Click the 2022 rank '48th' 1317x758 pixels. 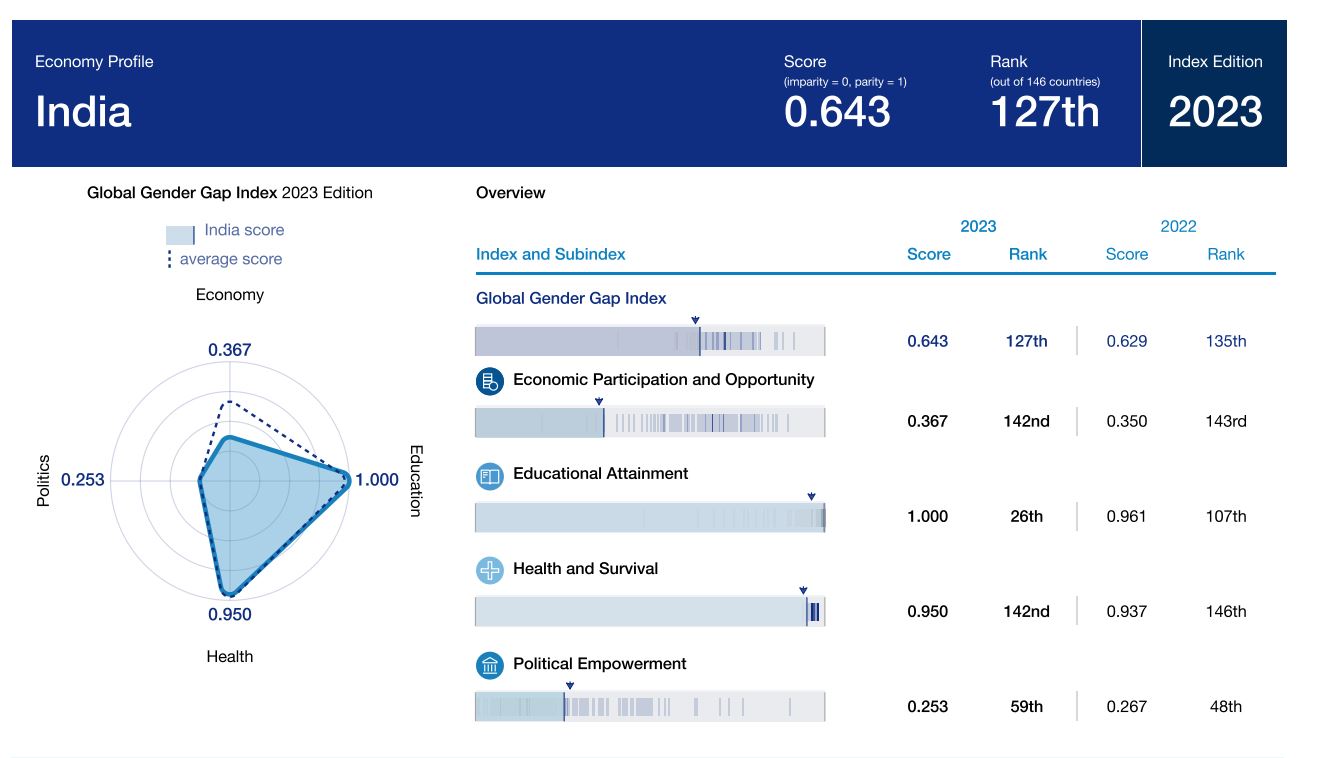point(1226,707)
